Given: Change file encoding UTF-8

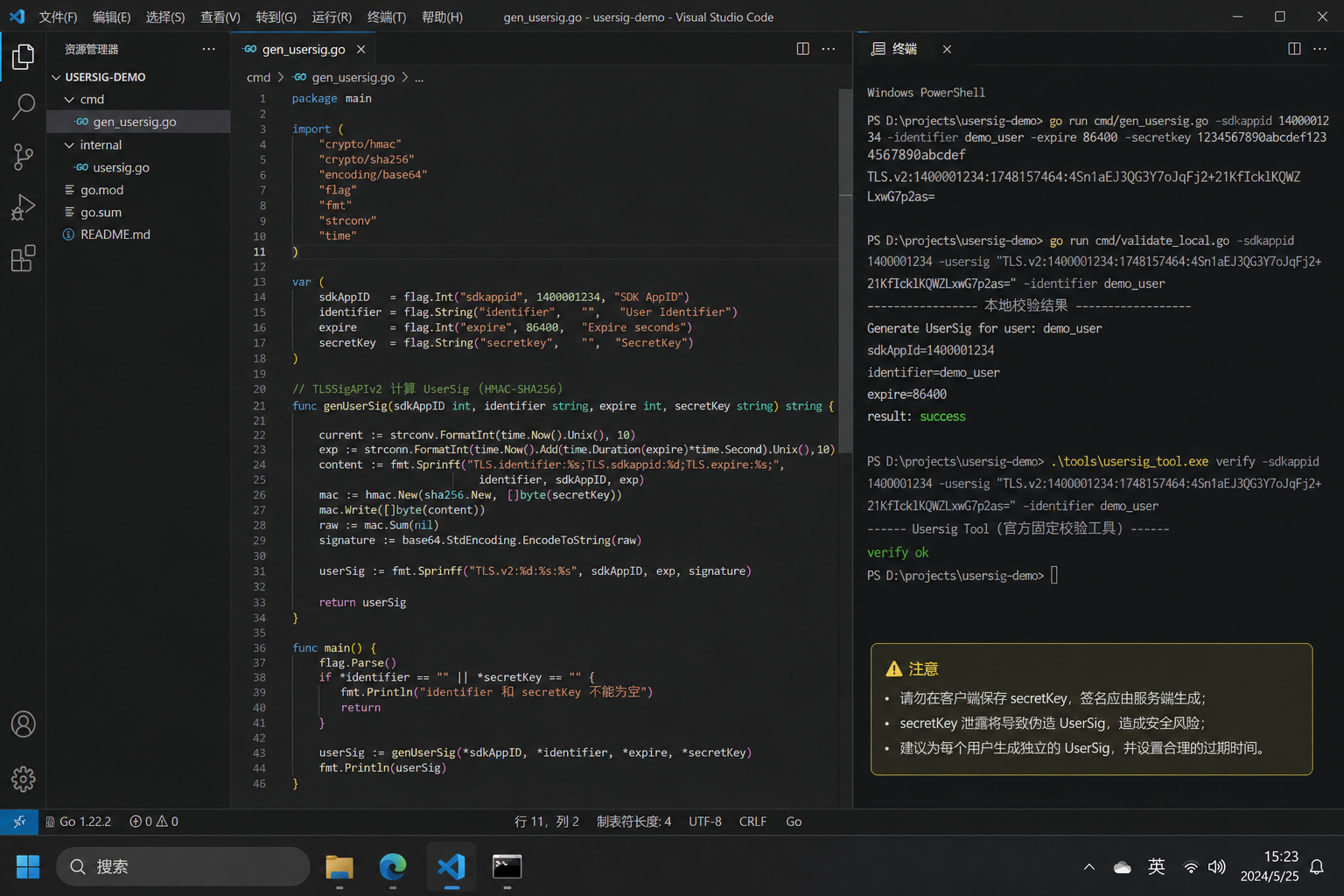Looking at the screenshot, I should click(705, 822).
